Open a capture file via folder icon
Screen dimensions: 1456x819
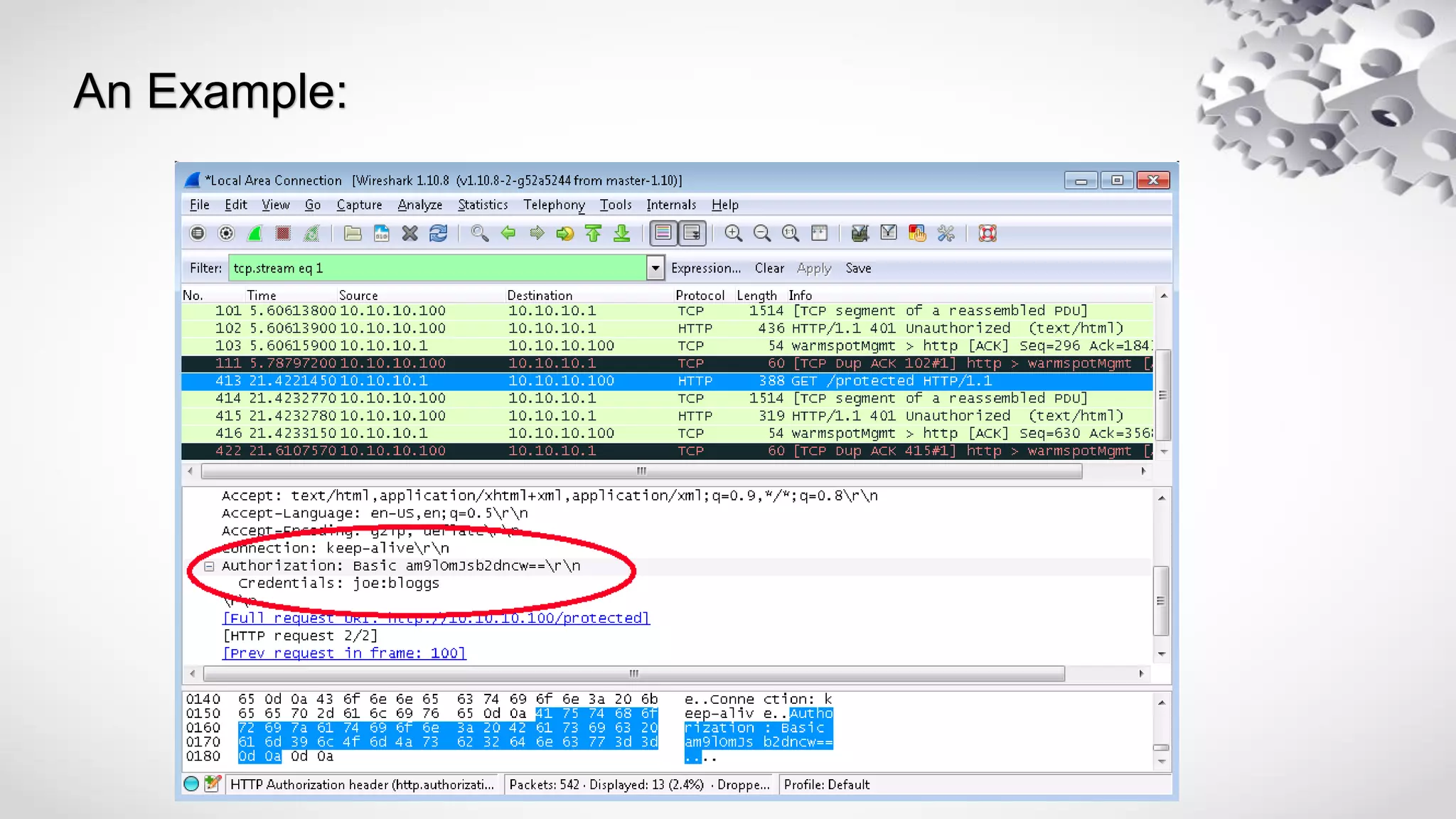tap(353, 233)
